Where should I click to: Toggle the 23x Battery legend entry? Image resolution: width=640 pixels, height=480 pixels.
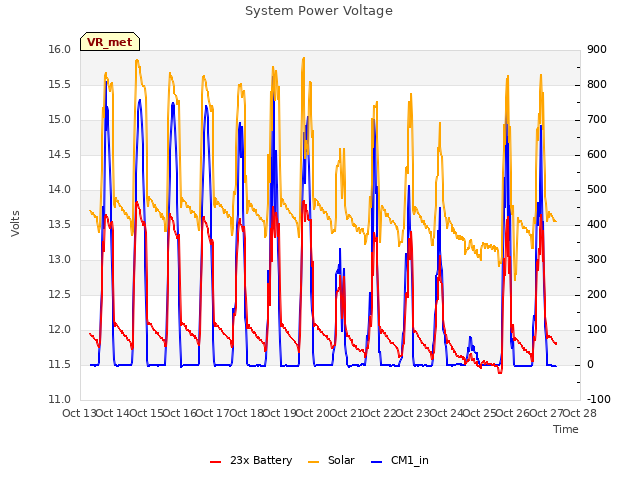click(x=251, y=460)
